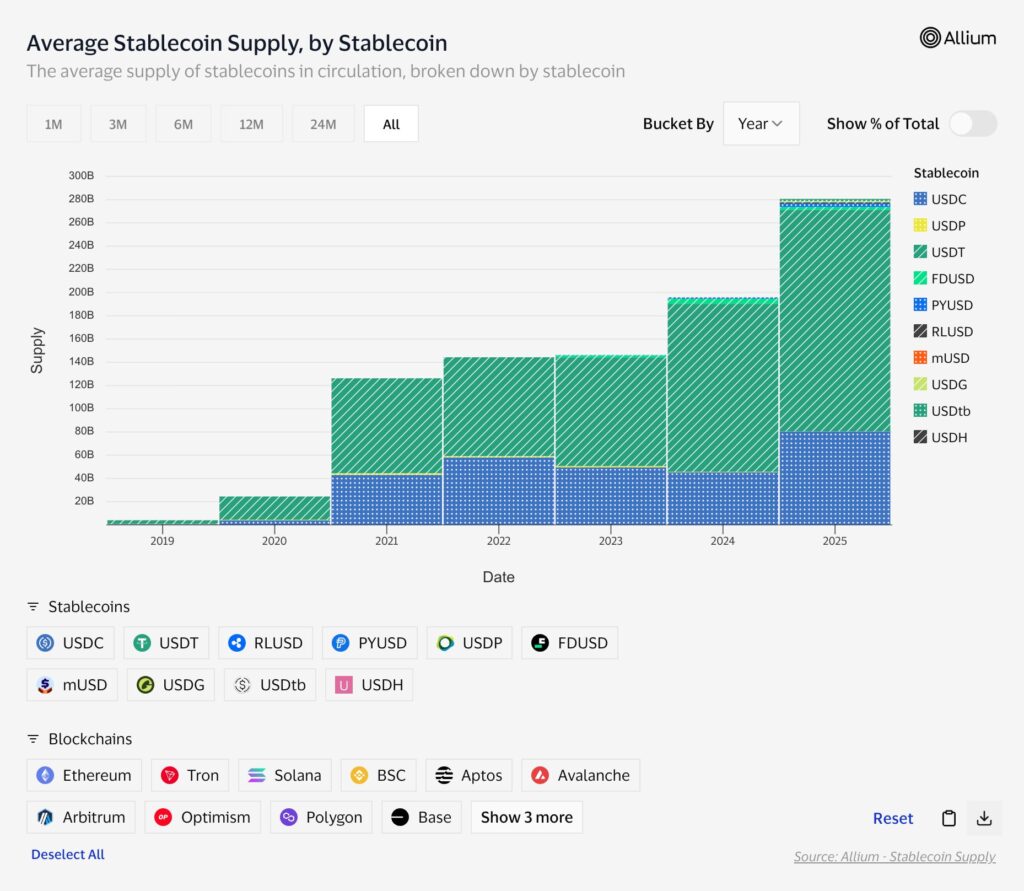
Task: Click the Deselect All link
Action: click(67, 854)
